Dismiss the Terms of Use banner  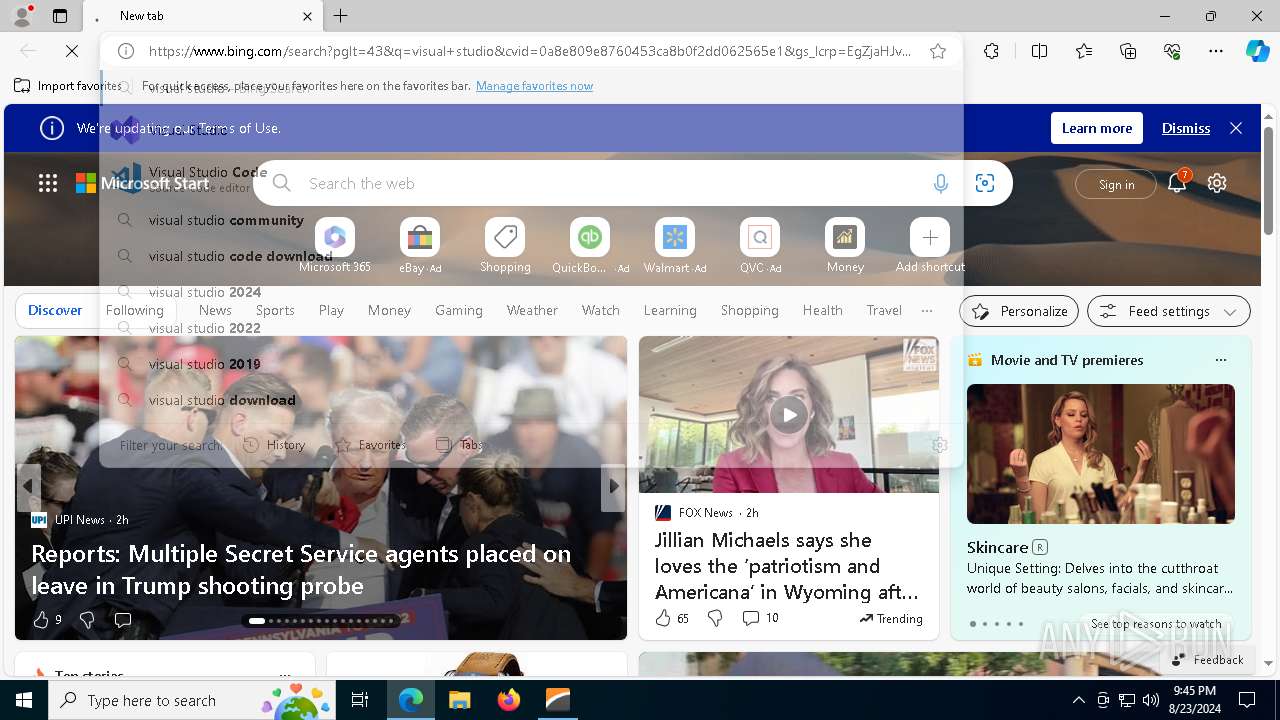click(1186, 128)
